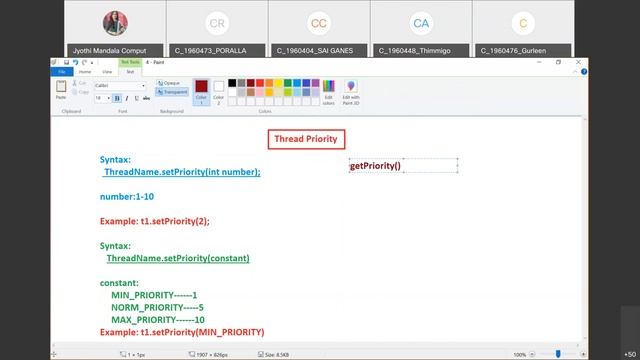Toggle Italic formatting button
The image size is (640, 360).
(x=127, y=98)
